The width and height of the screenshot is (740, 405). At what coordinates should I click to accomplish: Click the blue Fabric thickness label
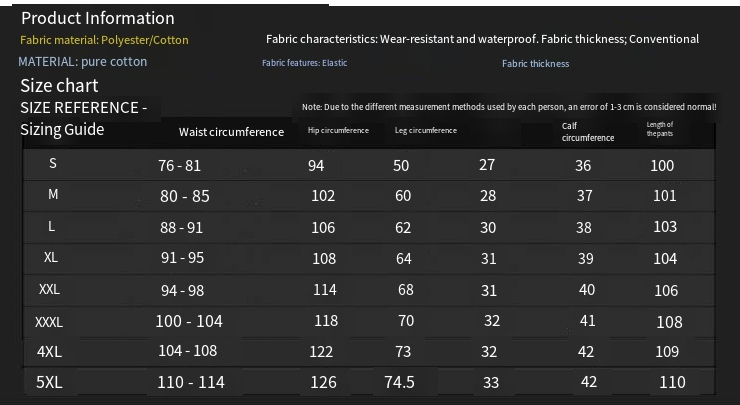click(535, 64)
